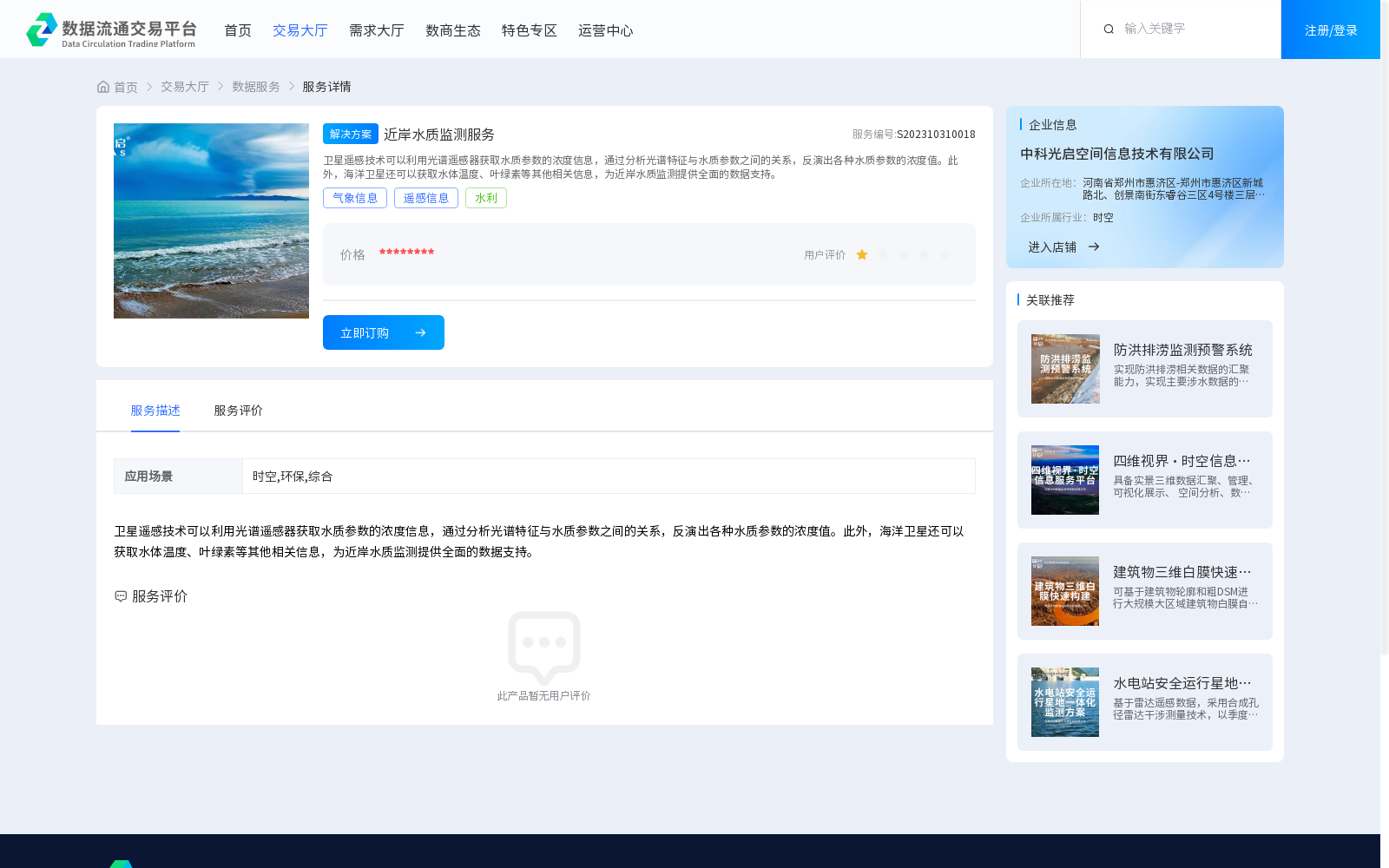Click the arrow beside 进入店铺
The image size is (1389, 868).
(x=1094, y=247)
